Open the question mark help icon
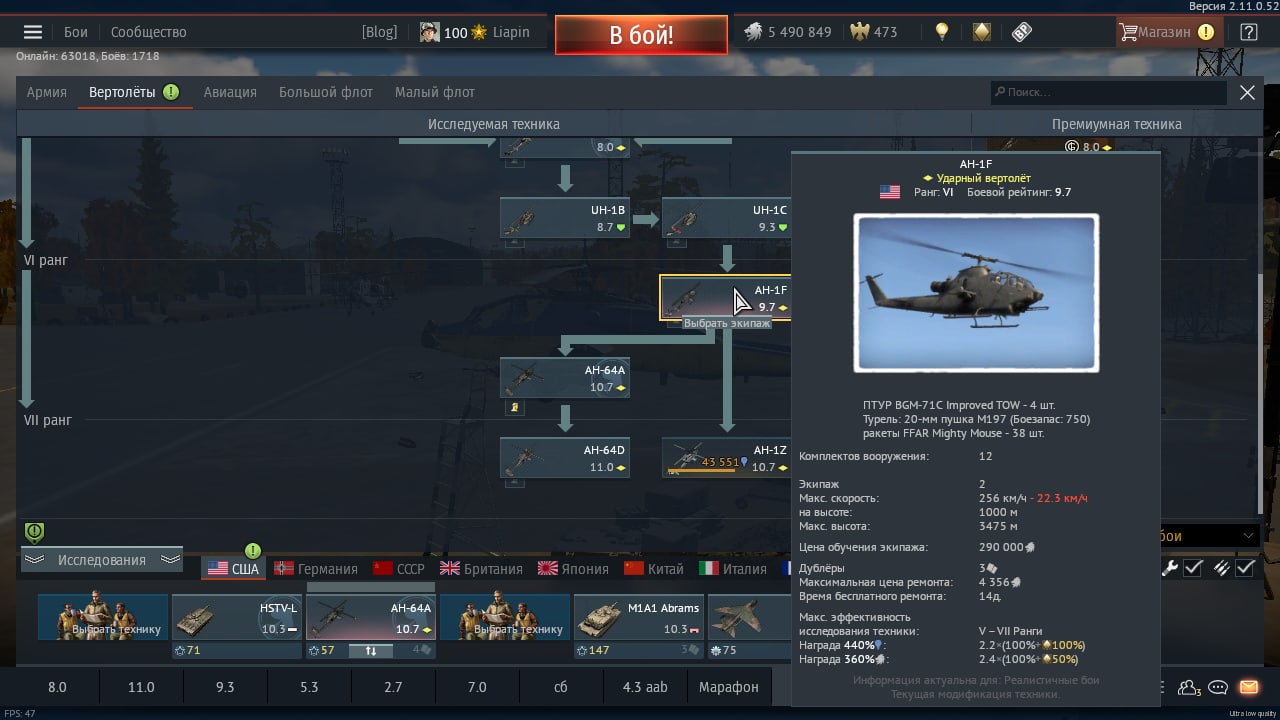Screen dimensions: 1280x720 click(1248, 32)
